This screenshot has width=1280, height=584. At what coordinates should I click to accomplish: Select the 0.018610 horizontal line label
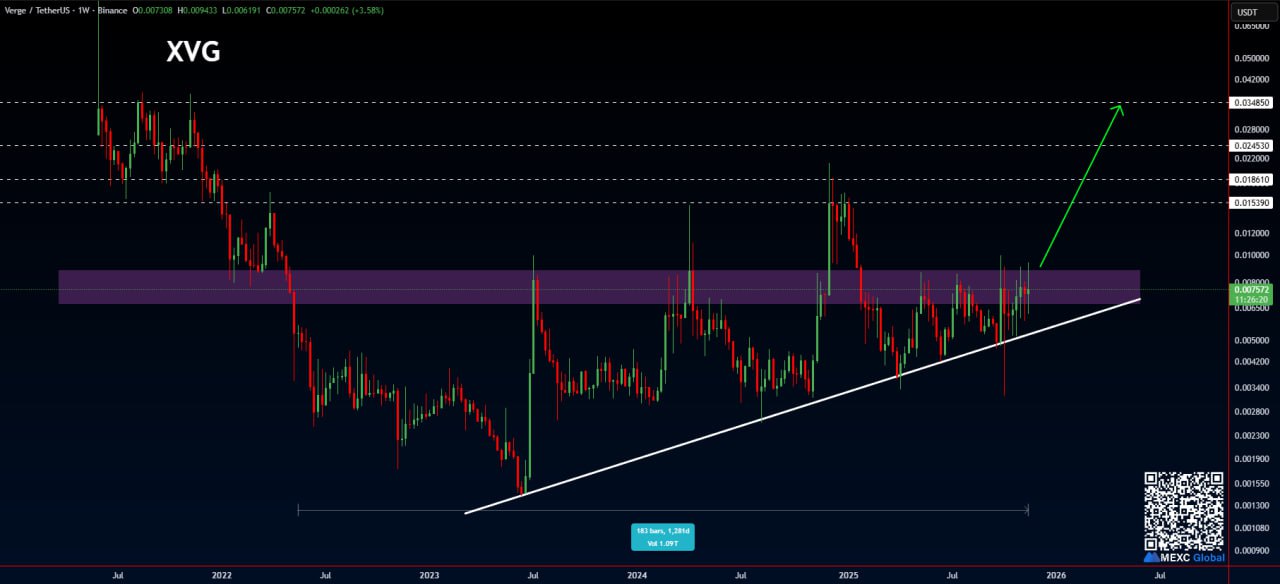pyautogui.click(x=1252, y=179)
